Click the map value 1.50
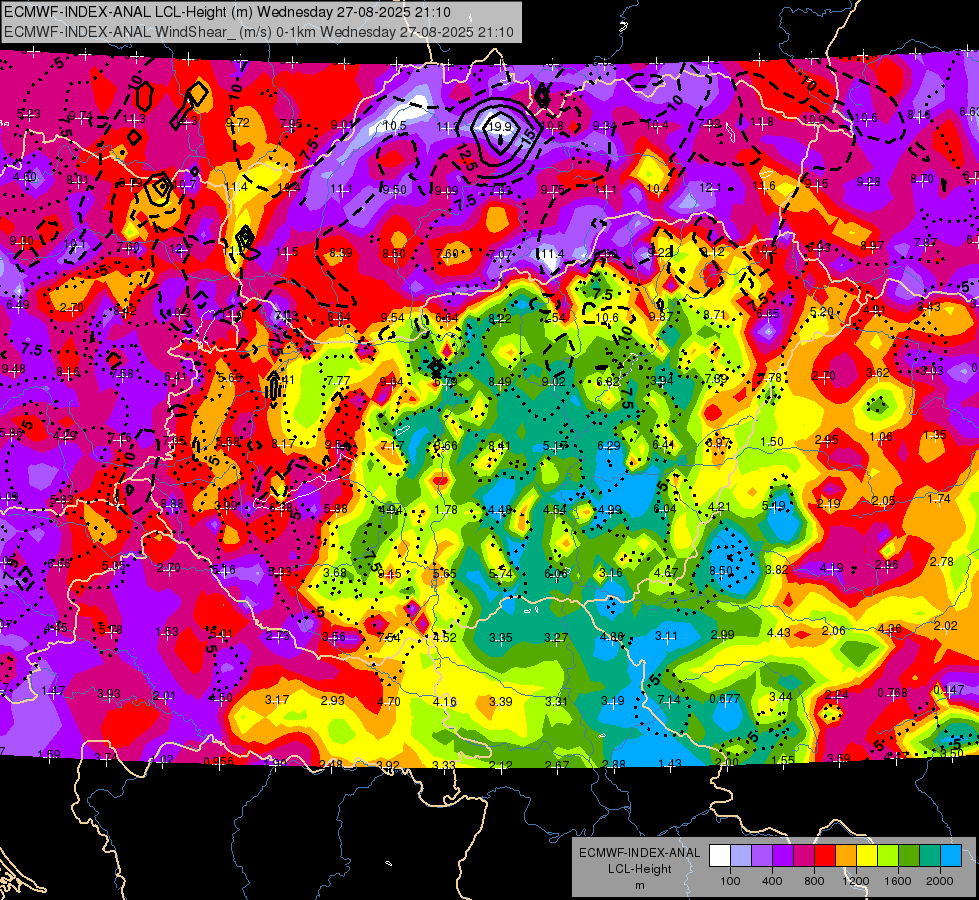 772,442
